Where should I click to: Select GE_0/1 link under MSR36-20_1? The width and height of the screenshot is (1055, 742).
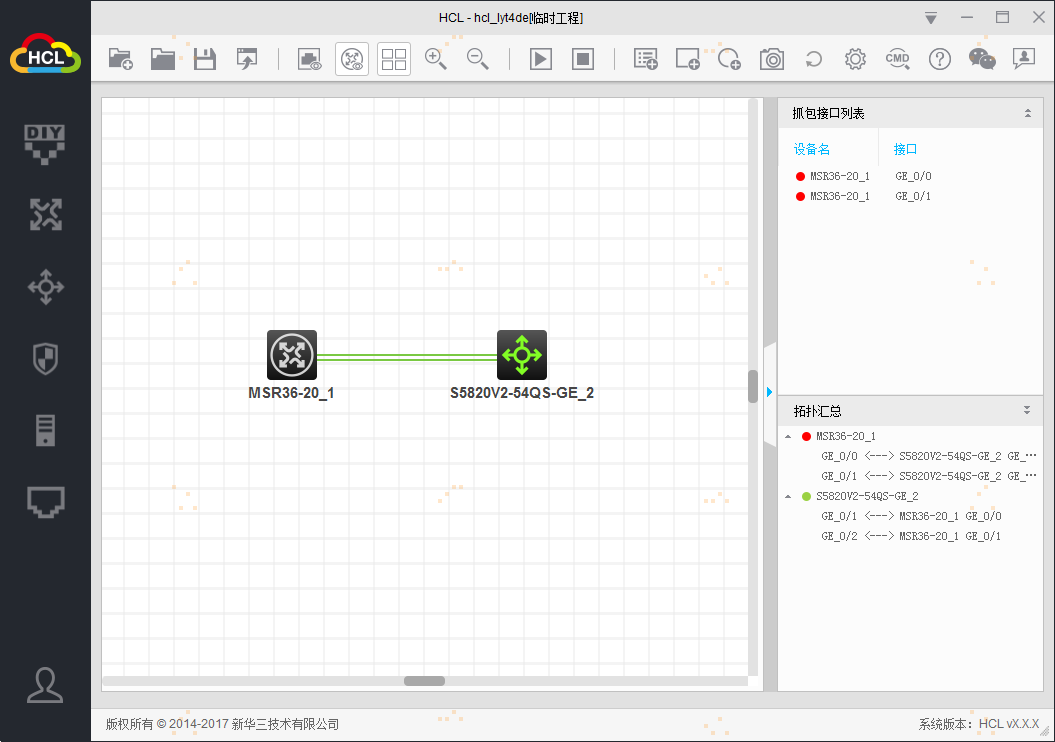click(929, 476)
